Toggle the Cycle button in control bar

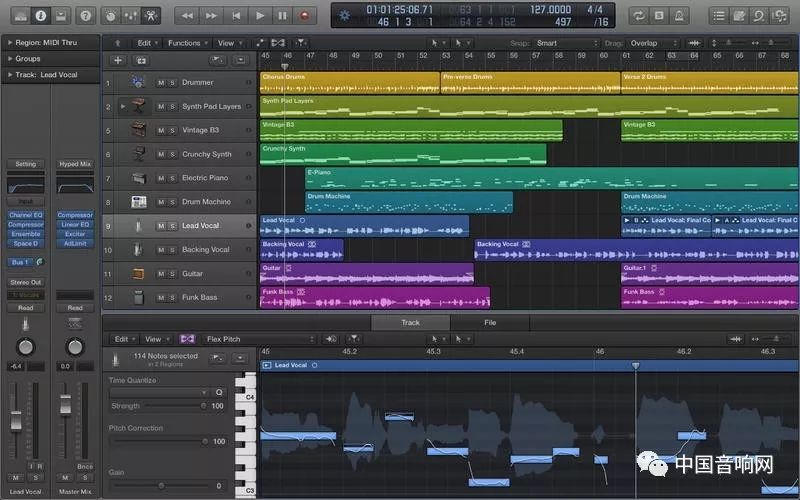(637, 15)
